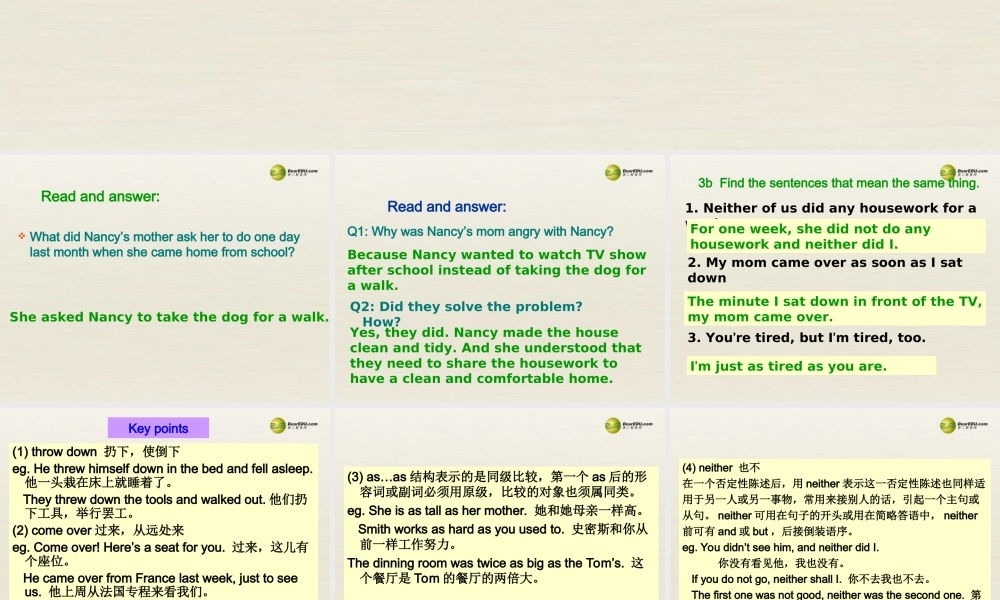Select the 'Key points' purple label

pos(158,428)
